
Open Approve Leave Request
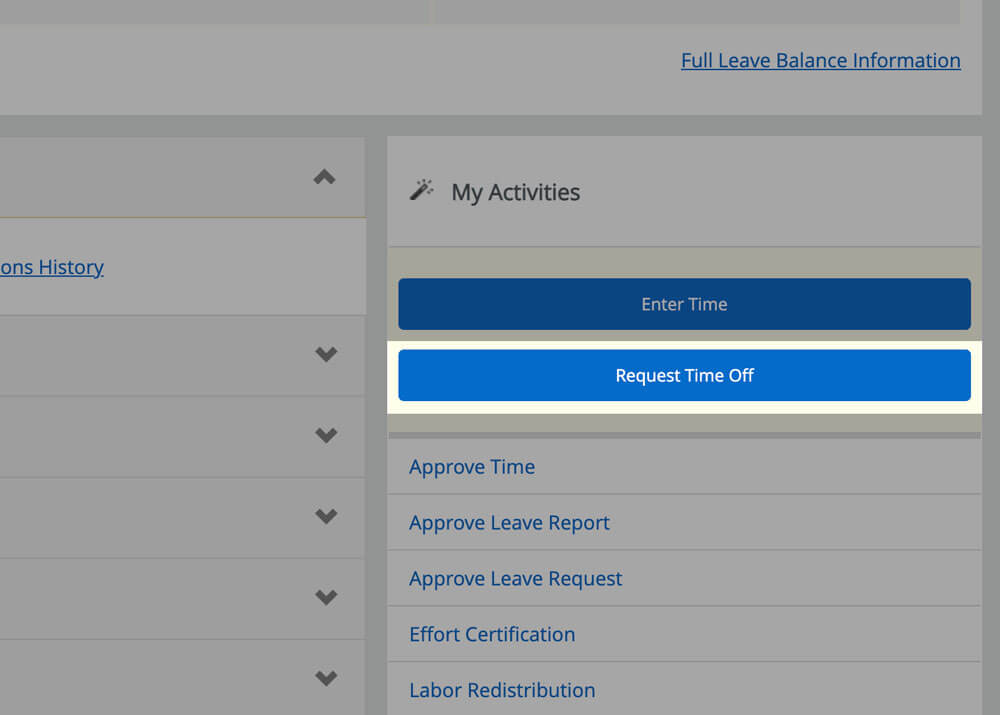pos(515,579)
